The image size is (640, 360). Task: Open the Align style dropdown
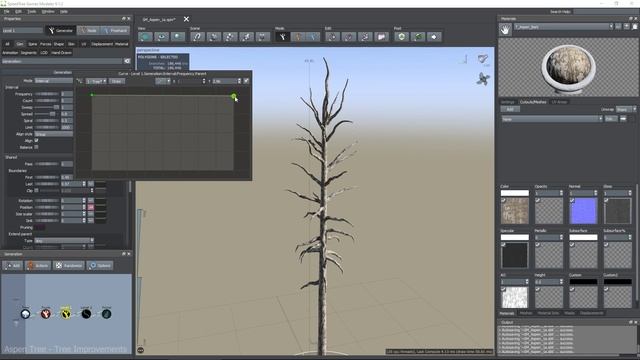pyautogui.click(x=53, y=134)
